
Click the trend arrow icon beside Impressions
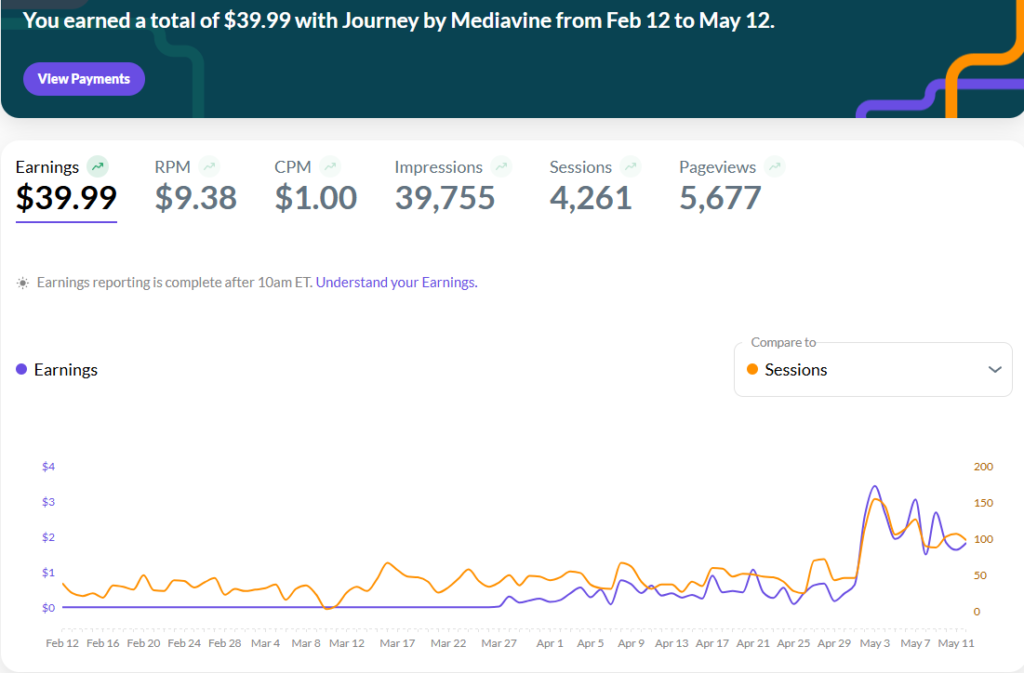tap(501, 167)
